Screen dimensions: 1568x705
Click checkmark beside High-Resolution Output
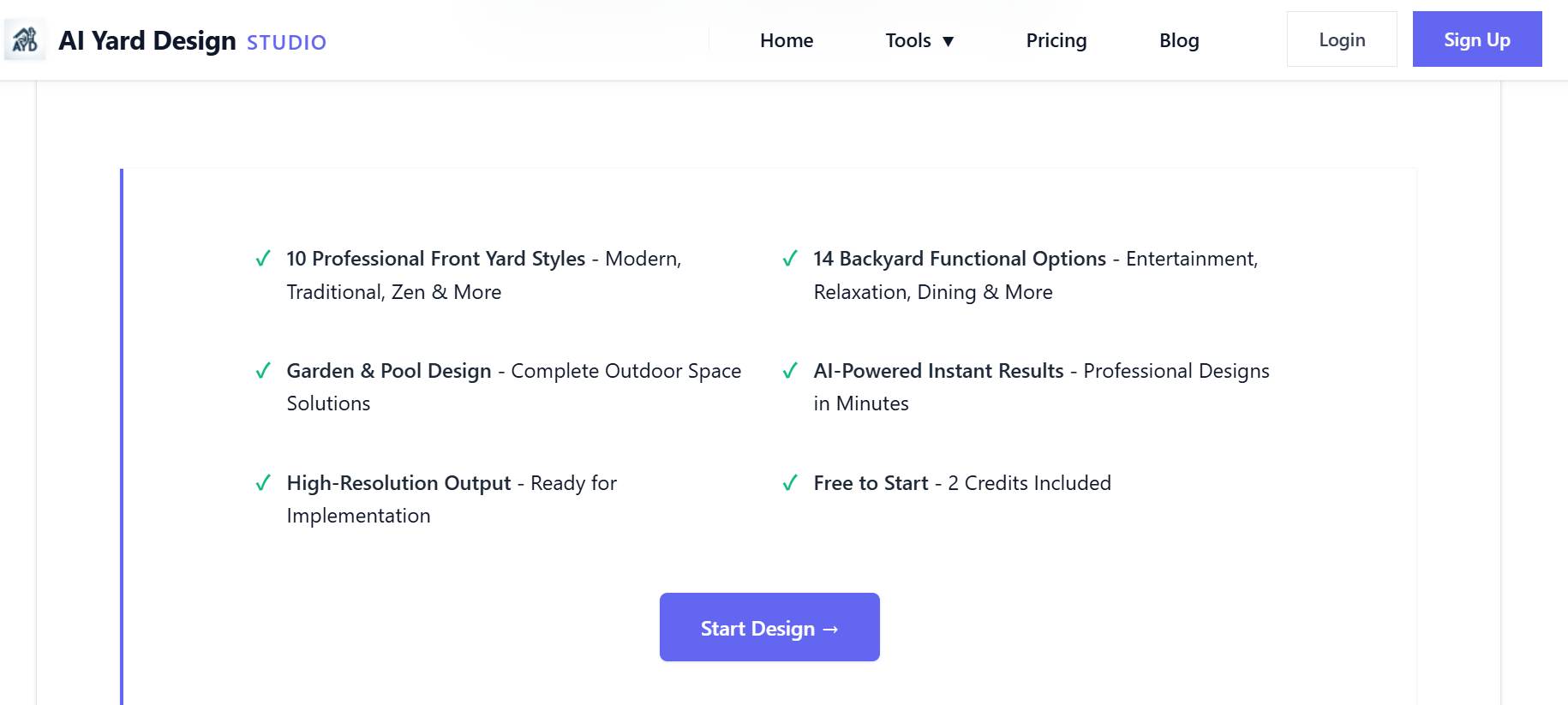(263, 483)
